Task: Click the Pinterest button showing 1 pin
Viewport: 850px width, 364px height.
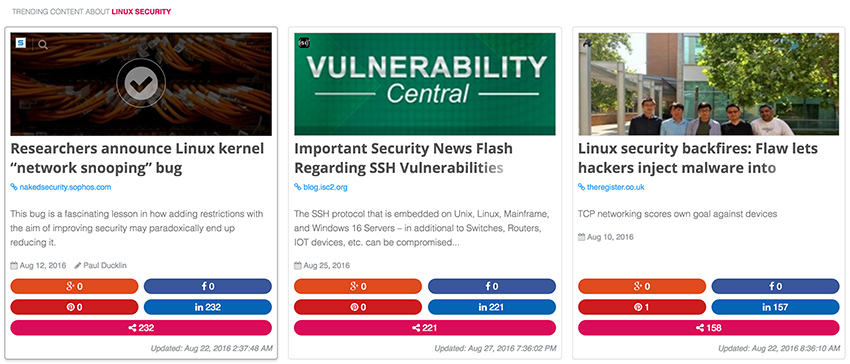Action: (x=642, y=307)
